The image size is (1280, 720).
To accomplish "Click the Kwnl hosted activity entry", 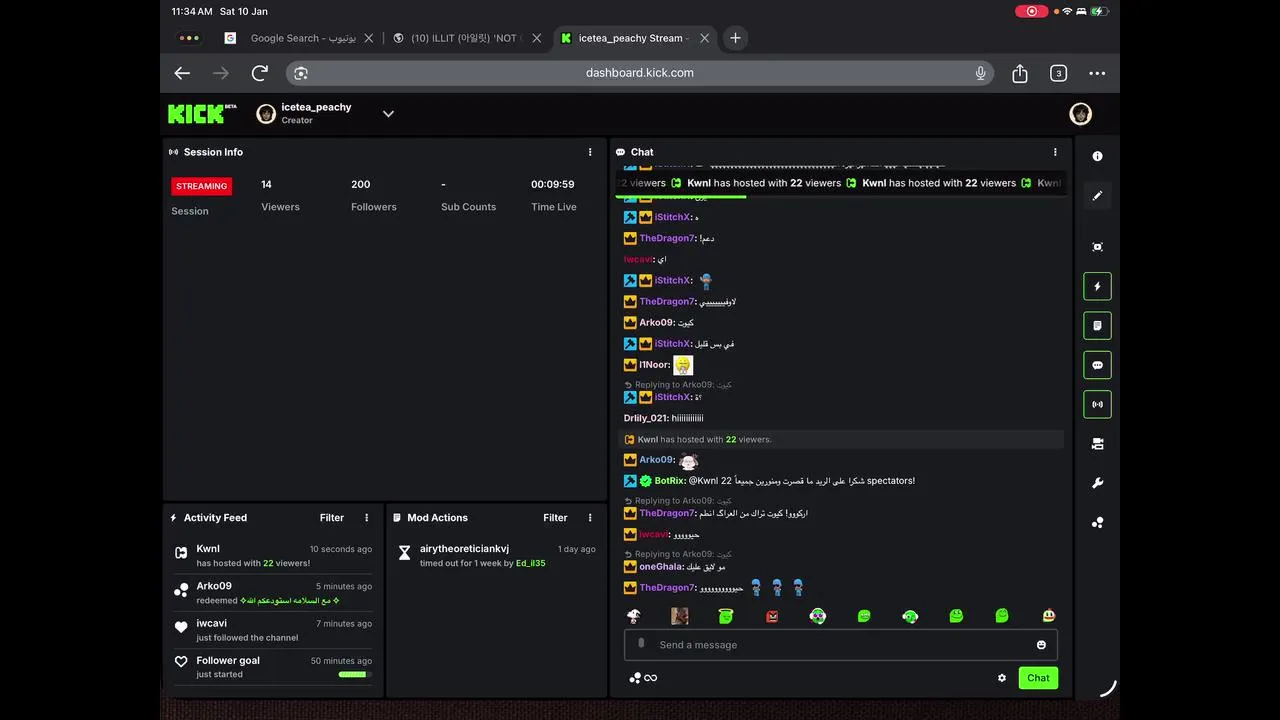I will 273,556.
